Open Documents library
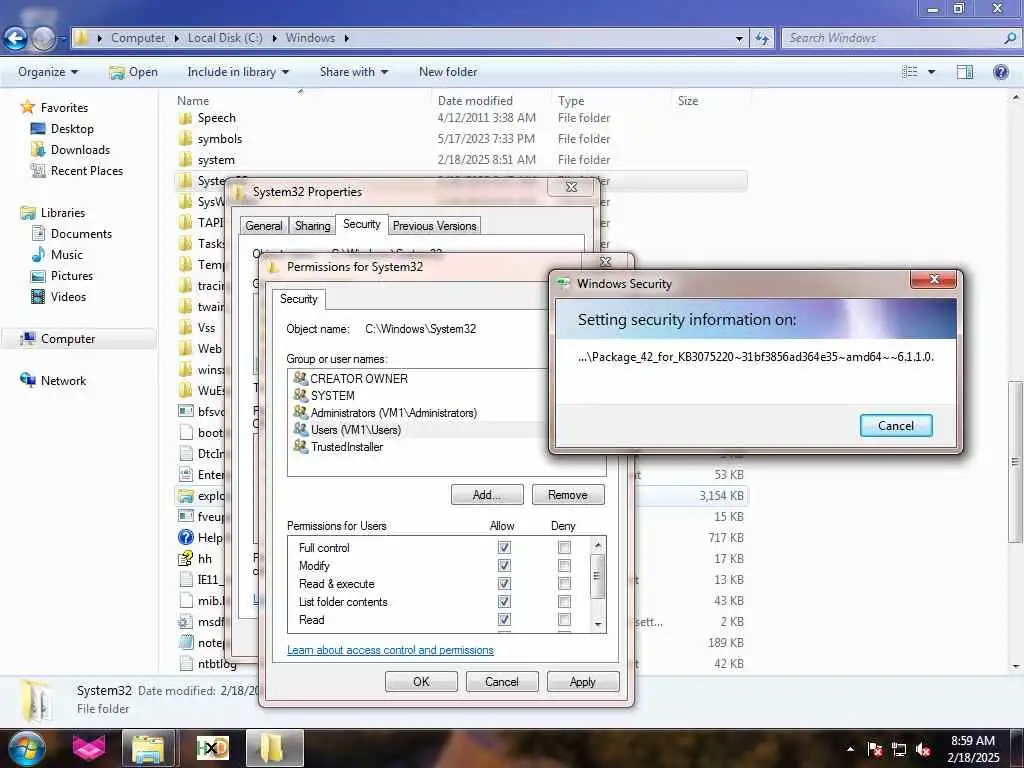Screen dimensions: 1024x768 (81, 234)
